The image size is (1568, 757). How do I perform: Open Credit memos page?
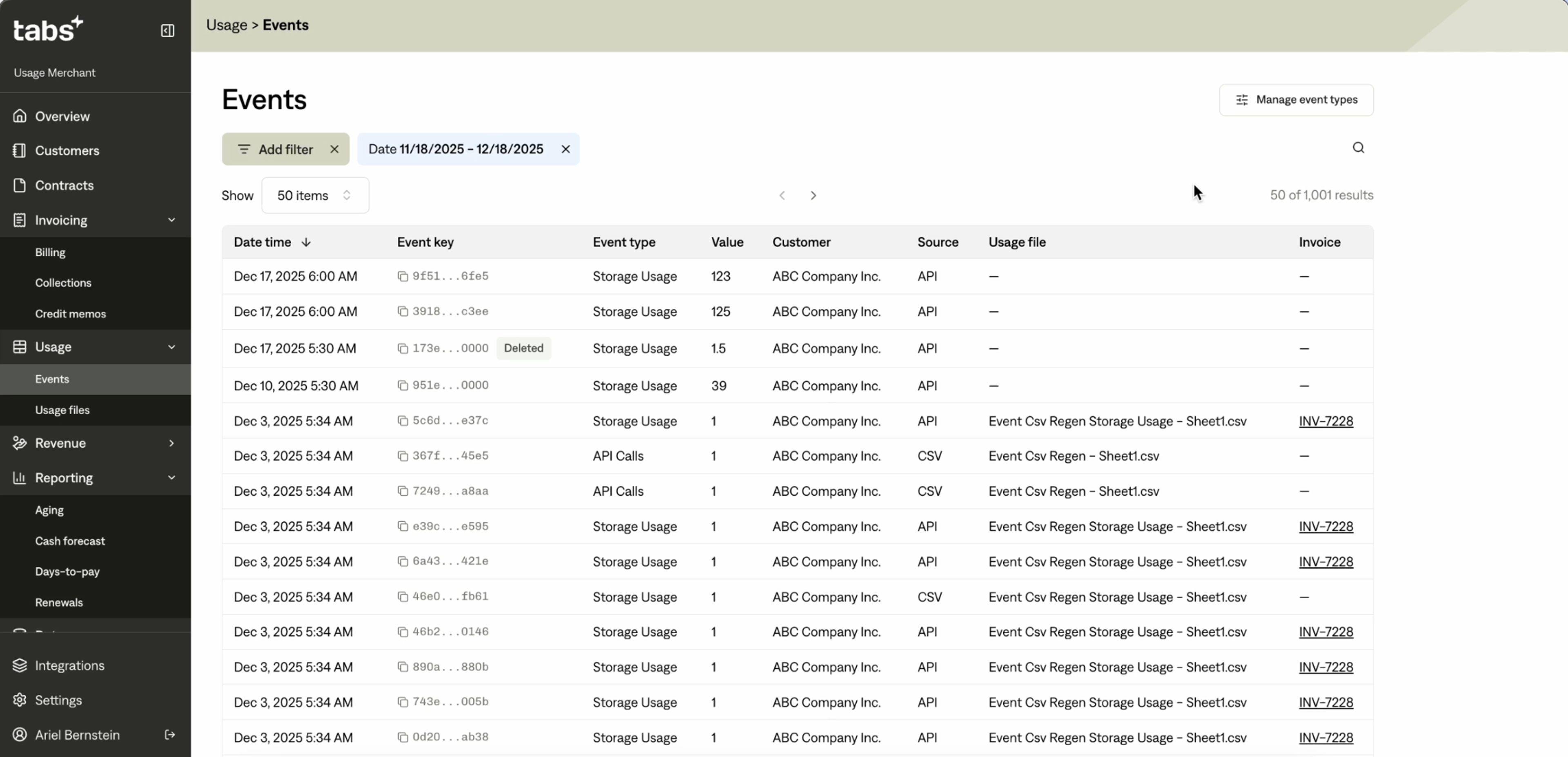point(71,314)
